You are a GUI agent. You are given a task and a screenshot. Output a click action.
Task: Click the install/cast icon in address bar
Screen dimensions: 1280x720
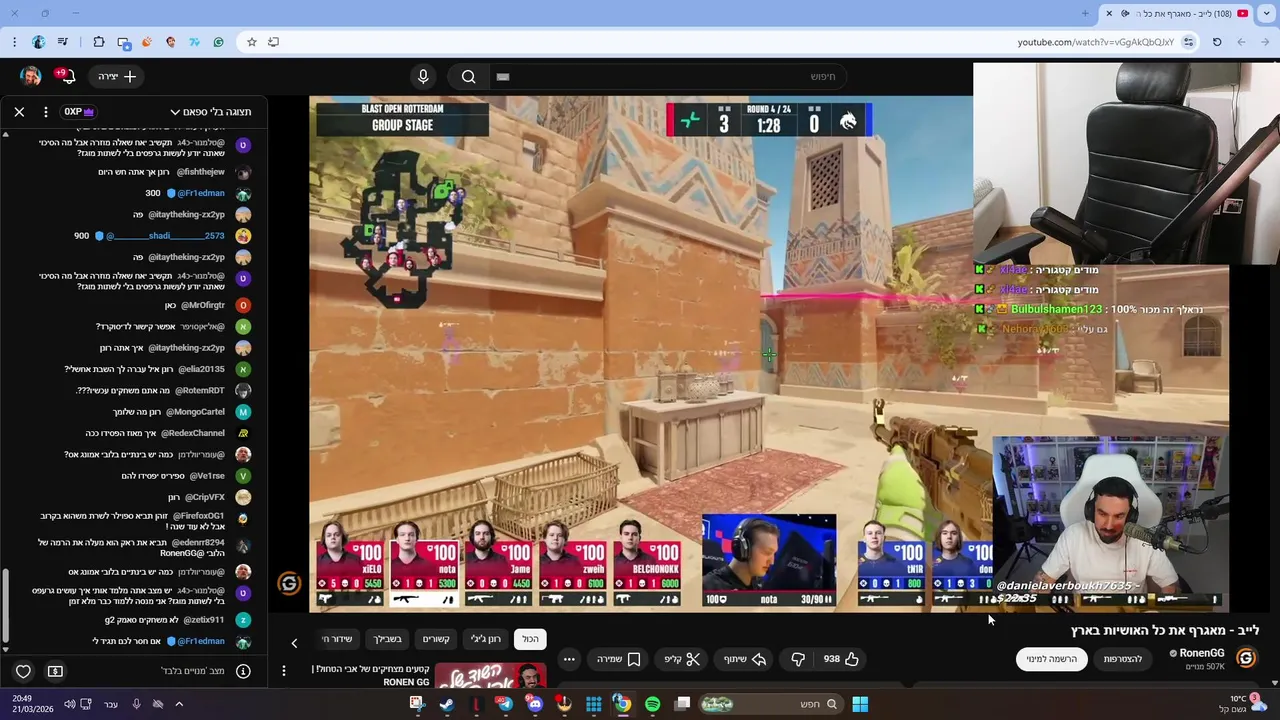point(273,42)
